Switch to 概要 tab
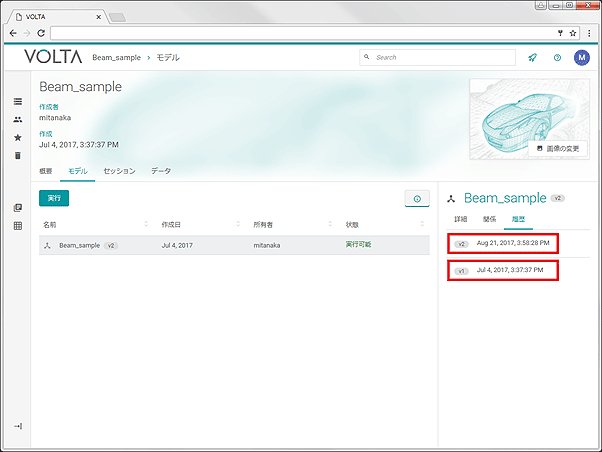This screenshot has height=452, width=602. point(46,171)
